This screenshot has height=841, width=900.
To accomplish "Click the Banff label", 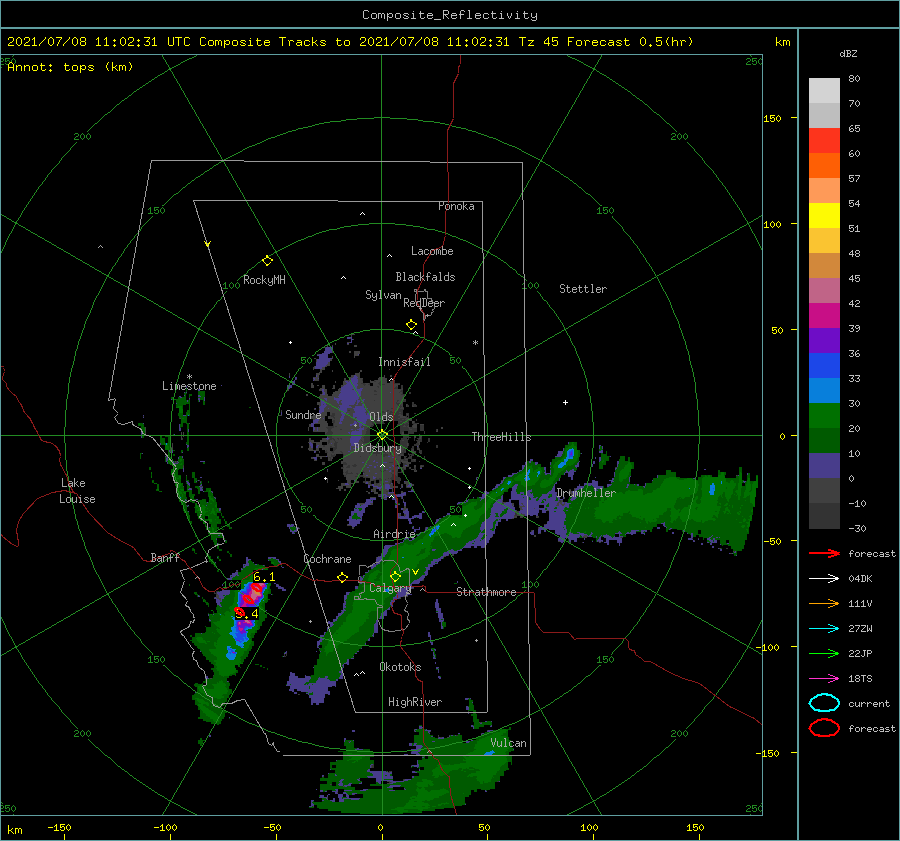I will point(165,557).
